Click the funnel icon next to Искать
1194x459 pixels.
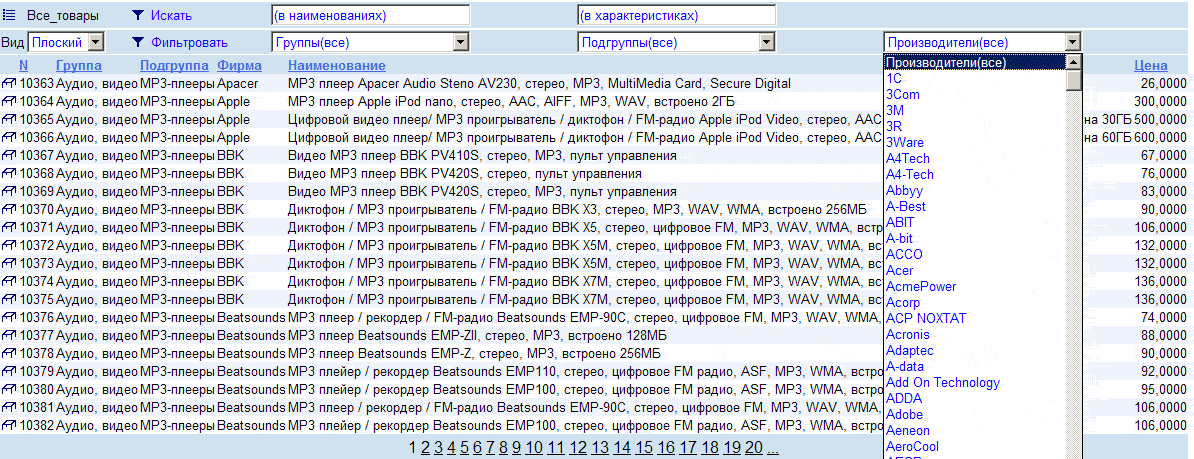click(138, 15)
